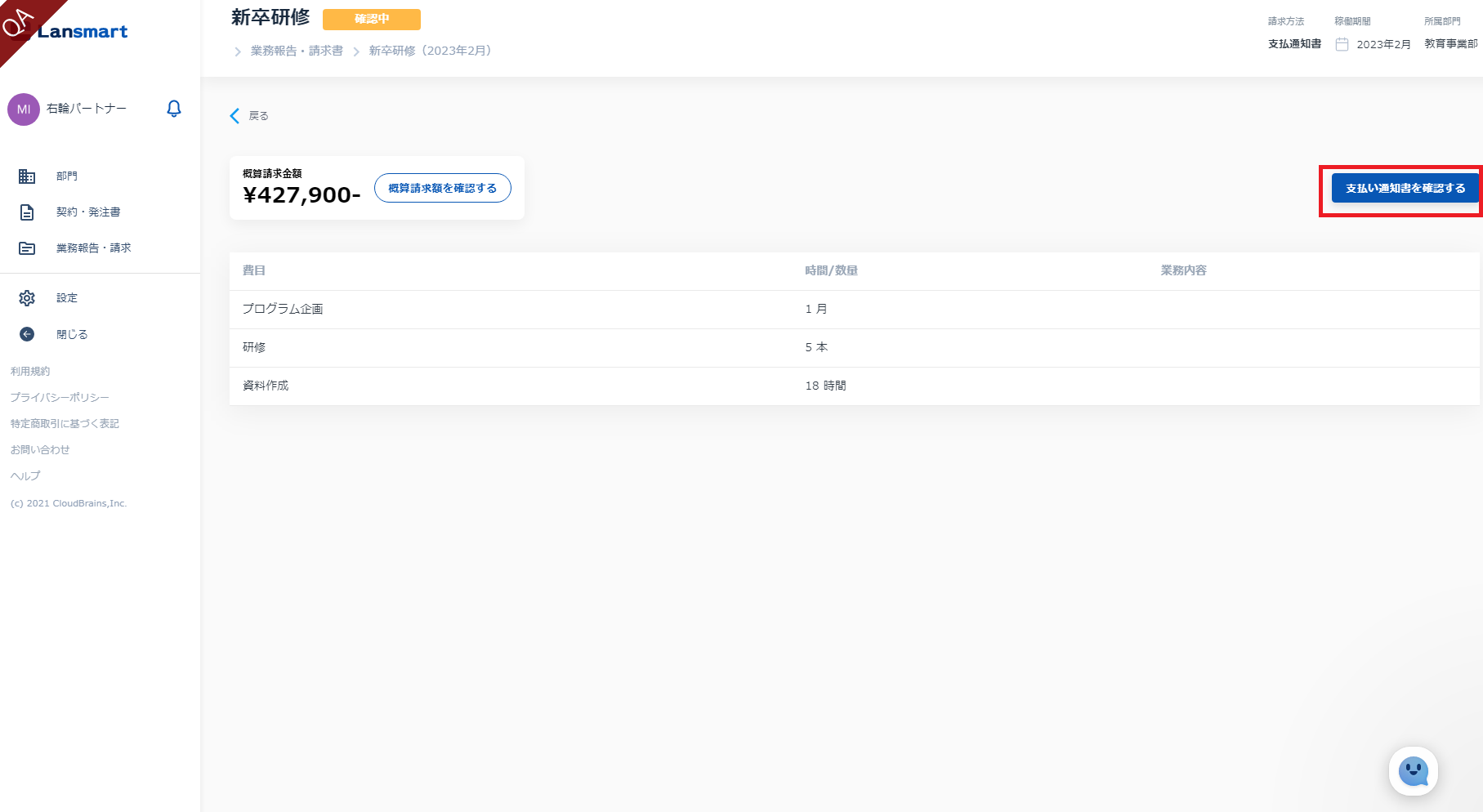Open 特定商取引に基づく表記 link
The width and height of the screenshot is (1483, 812).
pyautogui.click(x=65, y=423)
